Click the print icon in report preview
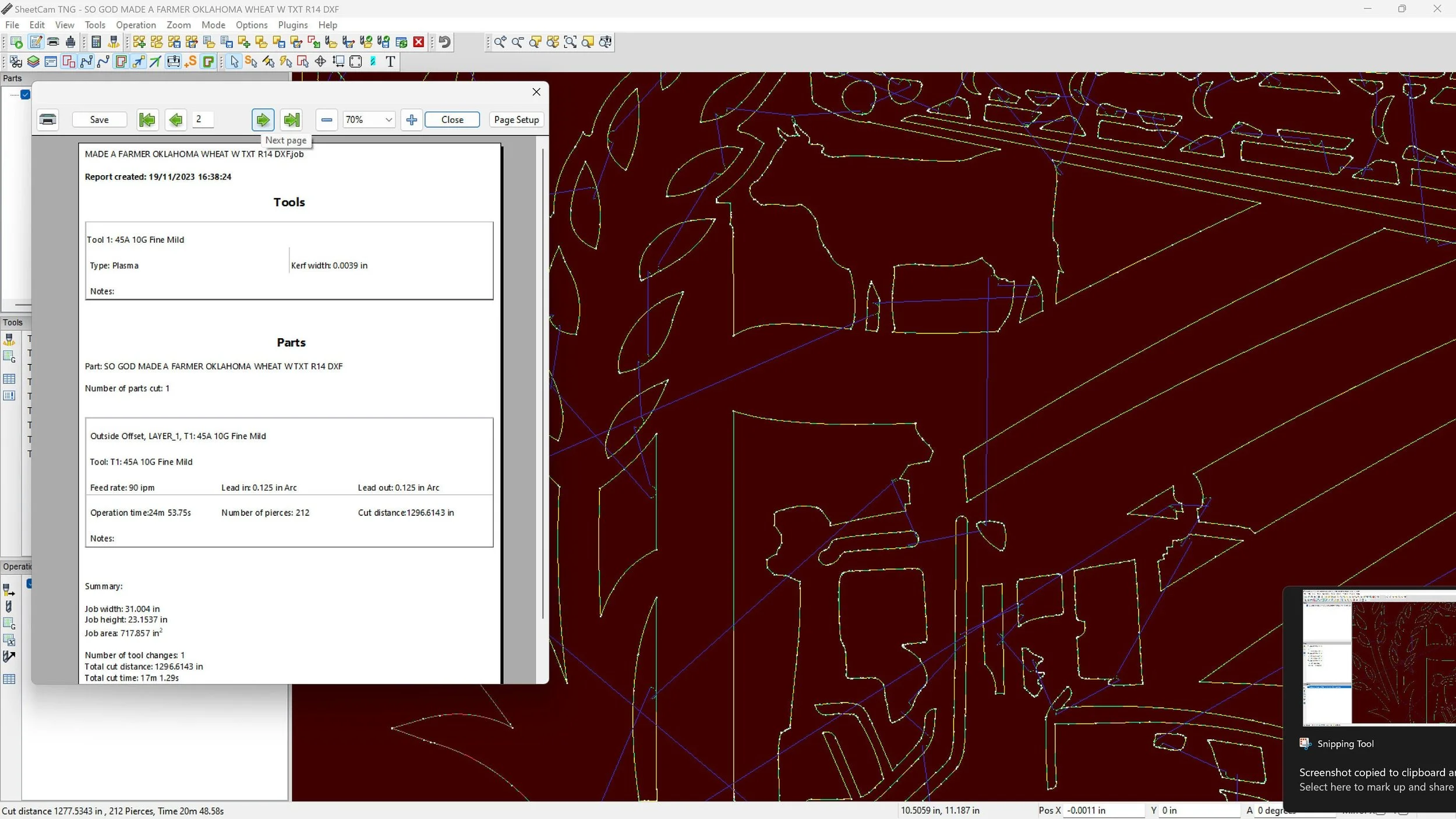Screen dimensions: 1456x819 point(48,120)
